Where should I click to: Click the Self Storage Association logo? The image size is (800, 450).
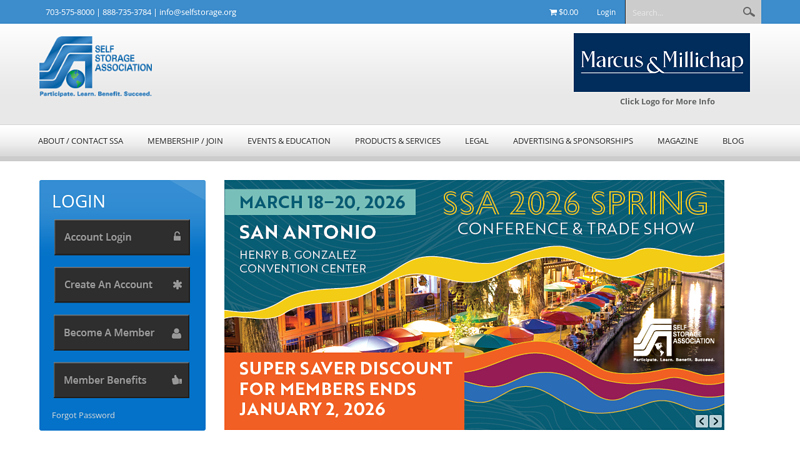point(96,66)
